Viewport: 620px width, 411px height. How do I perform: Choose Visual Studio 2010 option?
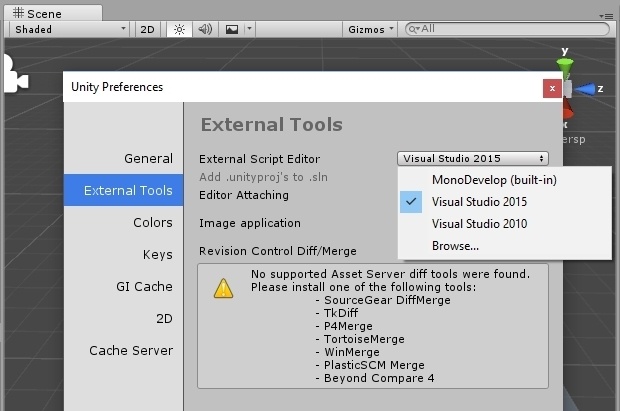click(x=505, y=224)
